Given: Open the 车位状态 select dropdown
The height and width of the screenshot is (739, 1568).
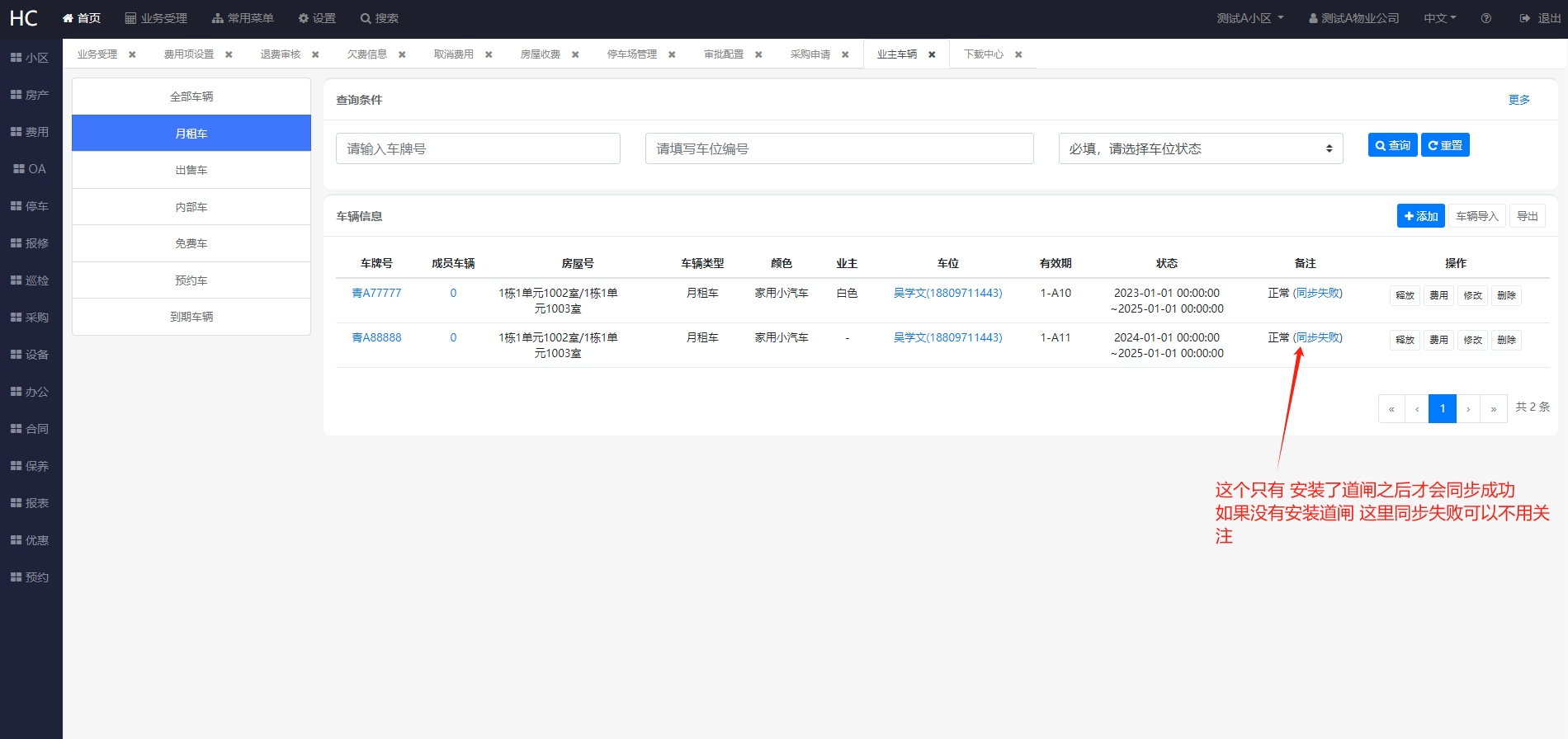Looking at the screenshot, I should [1200, 148].
